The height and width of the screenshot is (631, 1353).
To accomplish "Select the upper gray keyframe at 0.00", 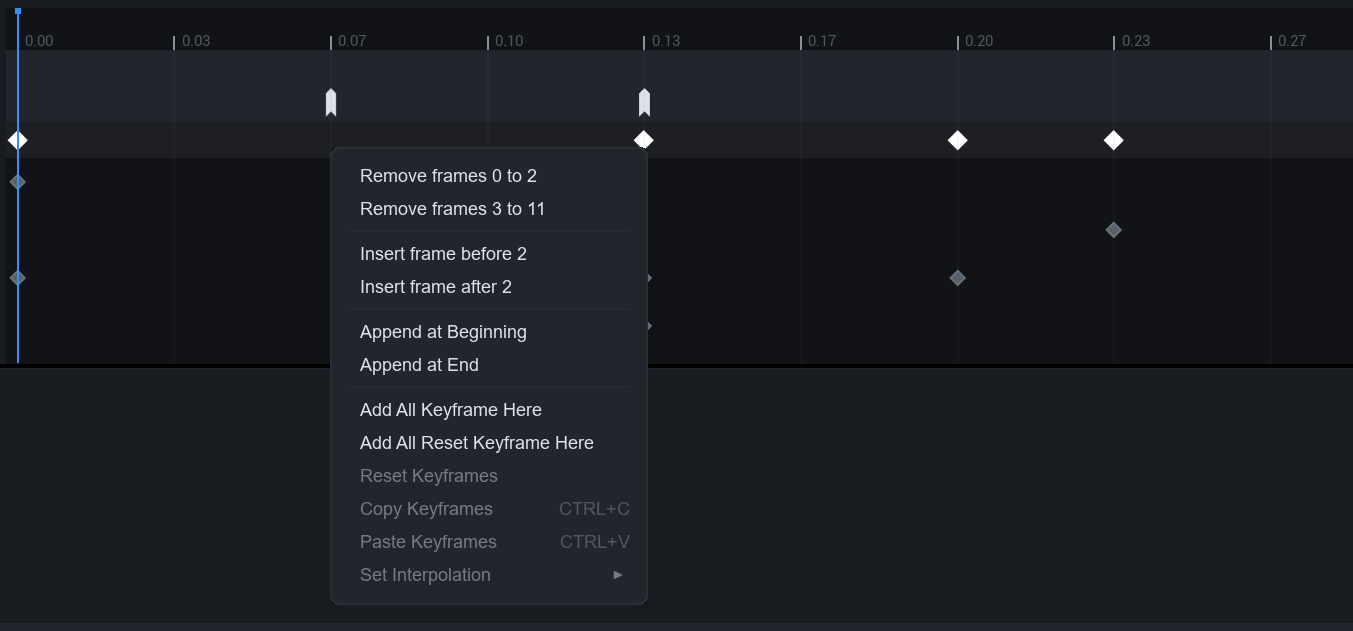I will tap(18, 182).
